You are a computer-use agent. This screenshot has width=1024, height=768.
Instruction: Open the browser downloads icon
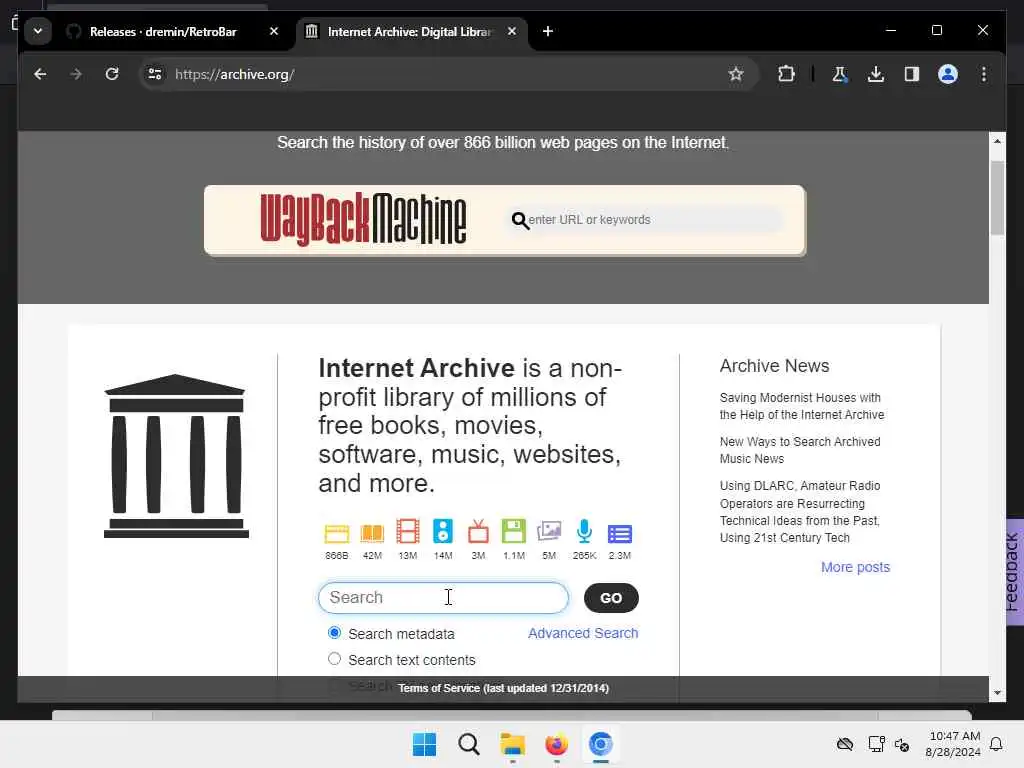tap(876, 74)
